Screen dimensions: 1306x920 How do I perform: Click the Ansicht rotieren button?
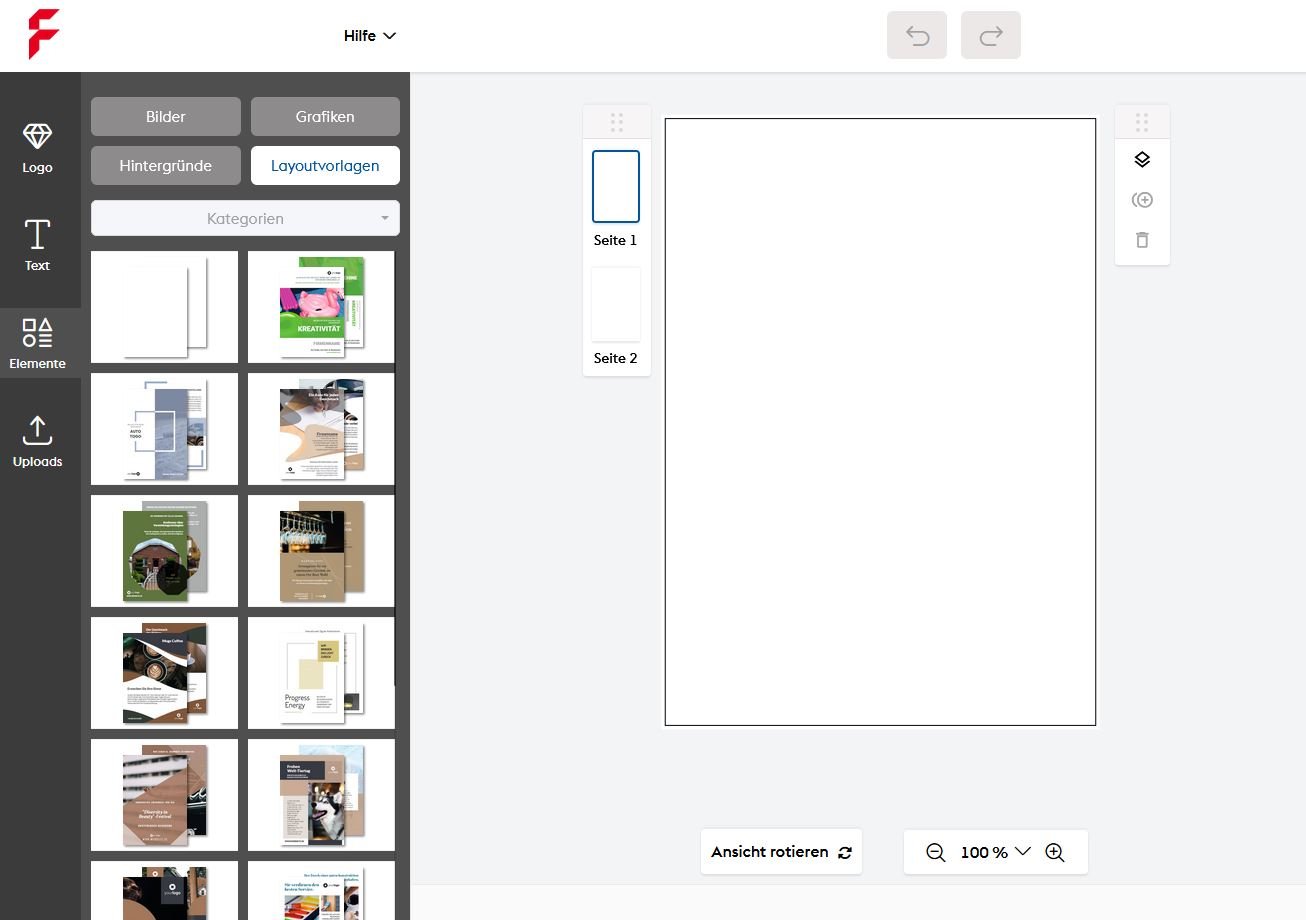click(x=781, y=852)
